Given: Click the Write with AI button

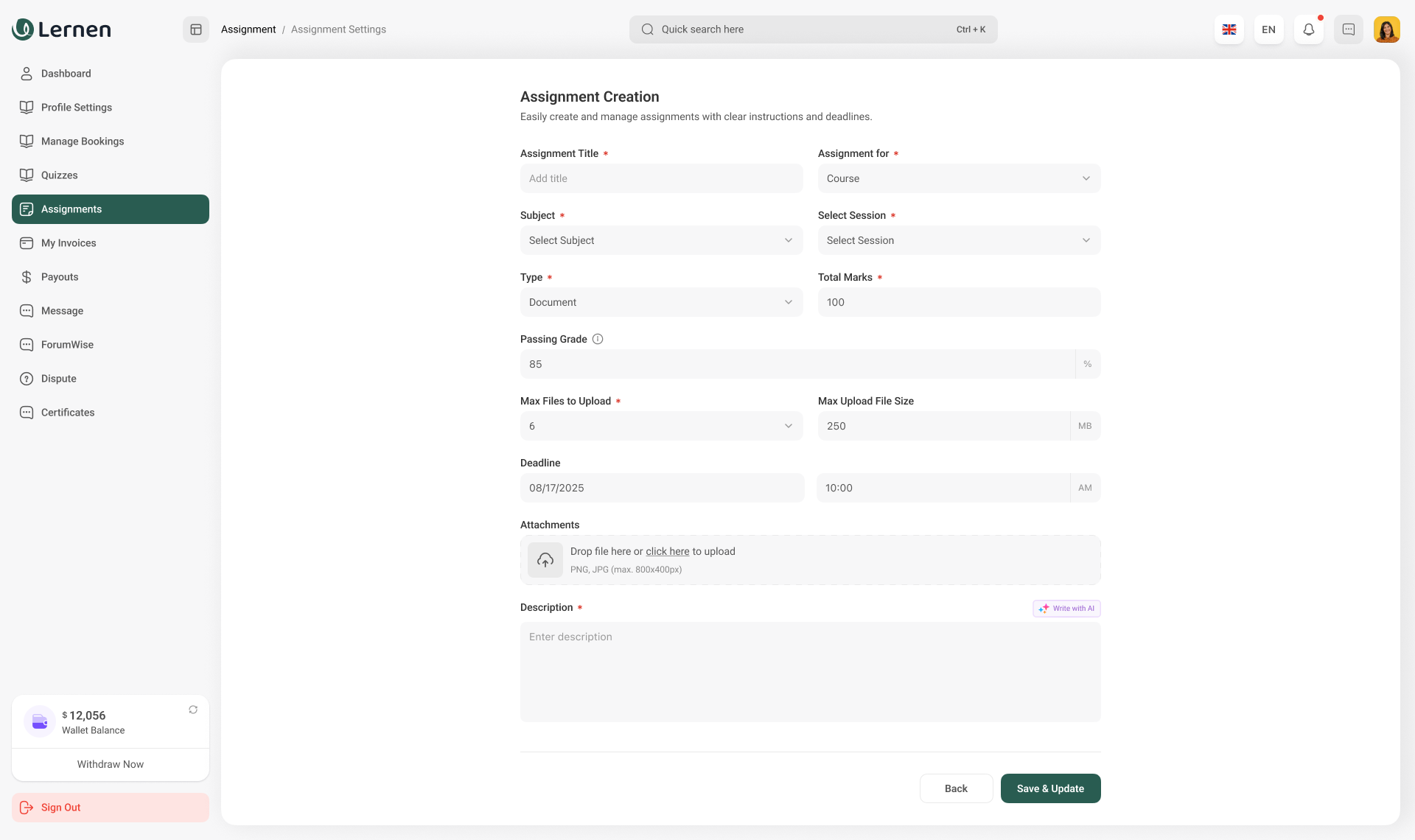Looking at the screenshot, I should point(1066,609).
